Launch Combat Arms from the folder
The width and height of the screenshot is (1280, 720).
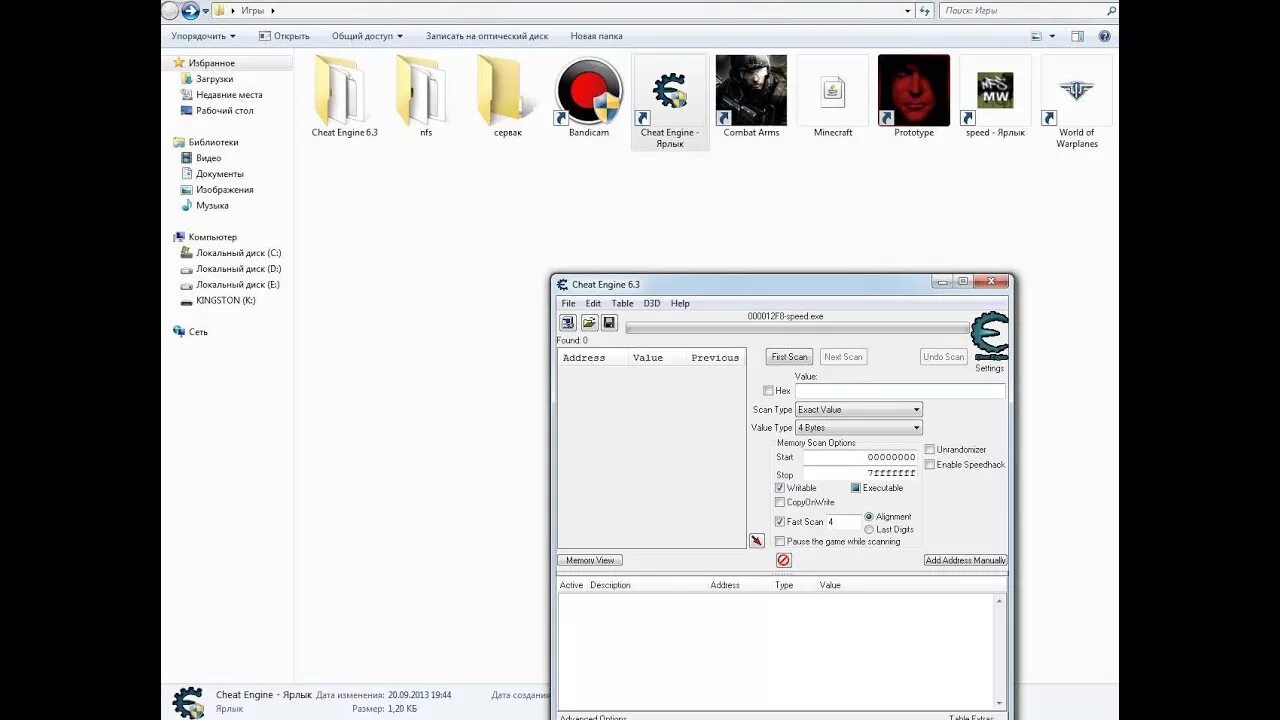[x=751, y=92]
